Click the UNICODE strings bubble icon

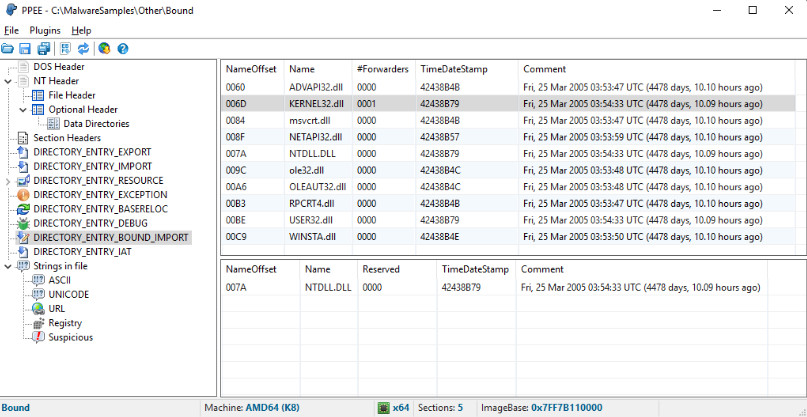point(38,295)
